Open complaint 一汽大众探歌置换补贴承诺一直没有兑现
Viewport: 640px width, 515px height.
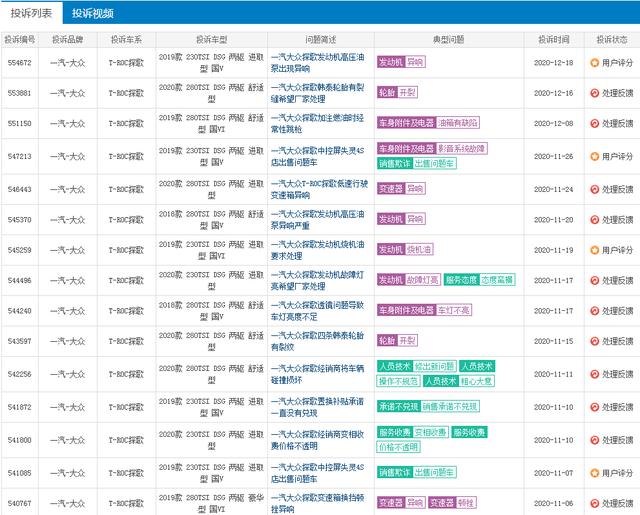318,407
